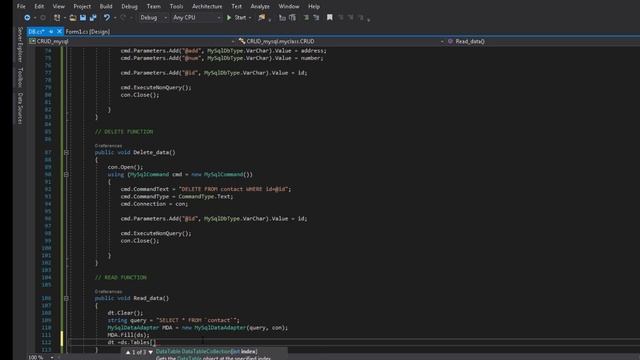
Task: Close the DB.cs tab
Action: pos(60,31)
